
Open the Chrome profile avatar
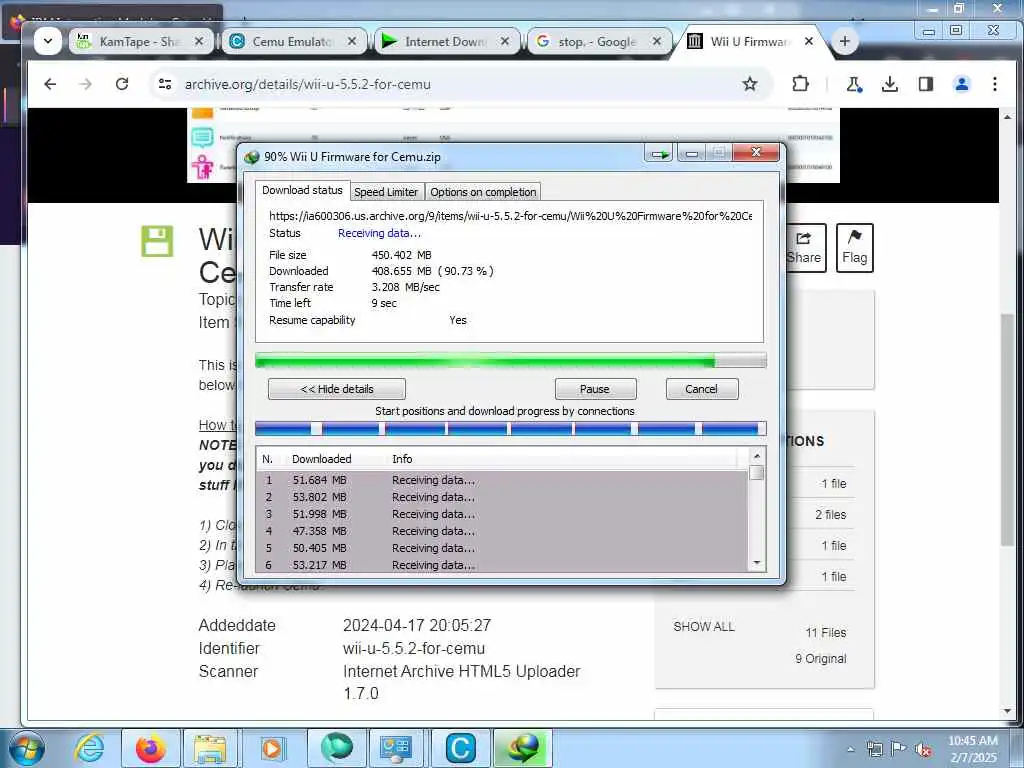coord(961,84)
